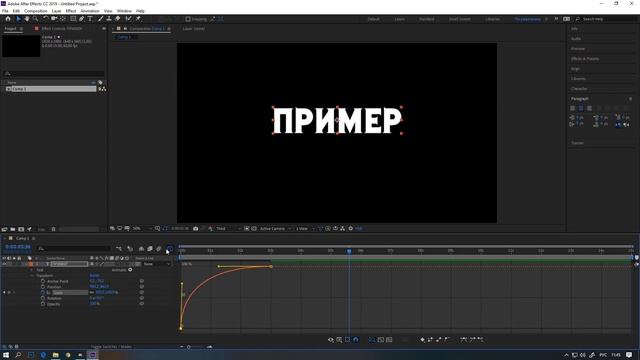Open the Preview panel

click(578, 49)
